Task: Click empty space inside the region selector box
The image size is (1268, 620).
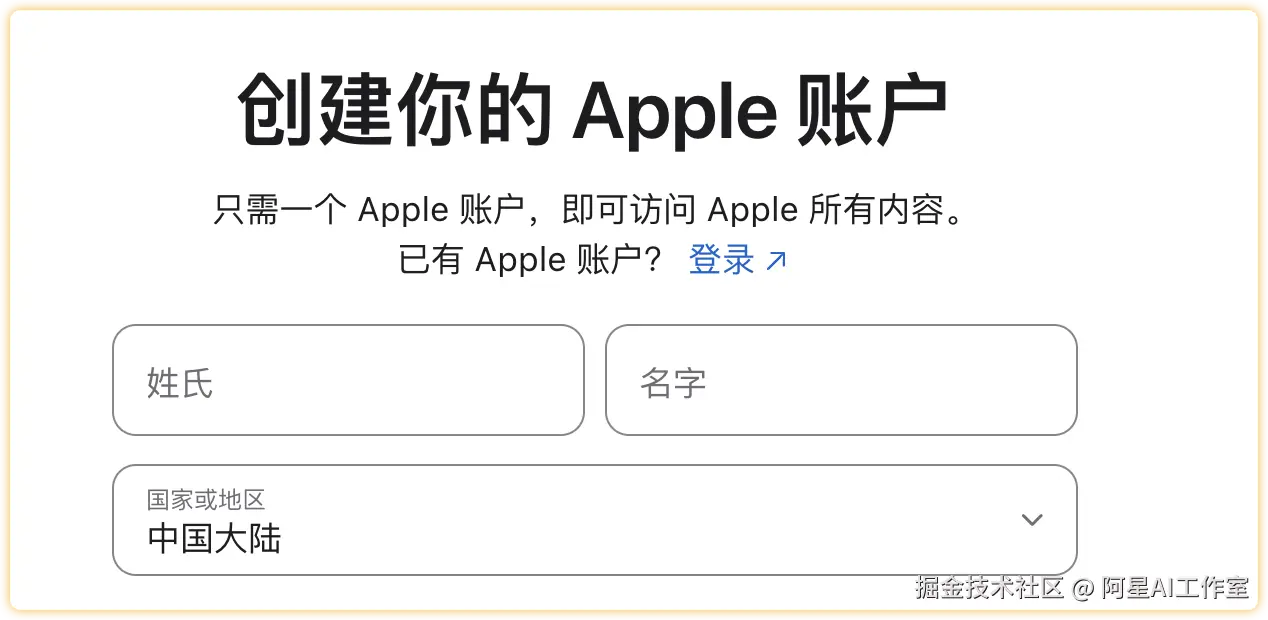Action: [650, 520]
